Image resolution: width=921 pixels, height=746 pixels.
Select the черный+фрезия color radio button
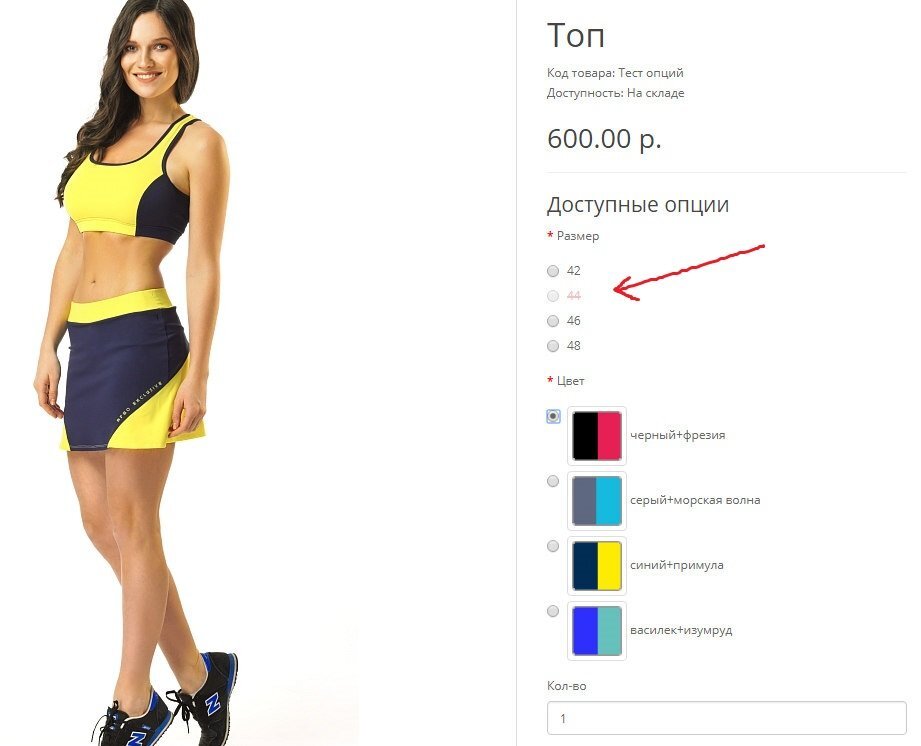pyautogui.click(x=553, y=416)
